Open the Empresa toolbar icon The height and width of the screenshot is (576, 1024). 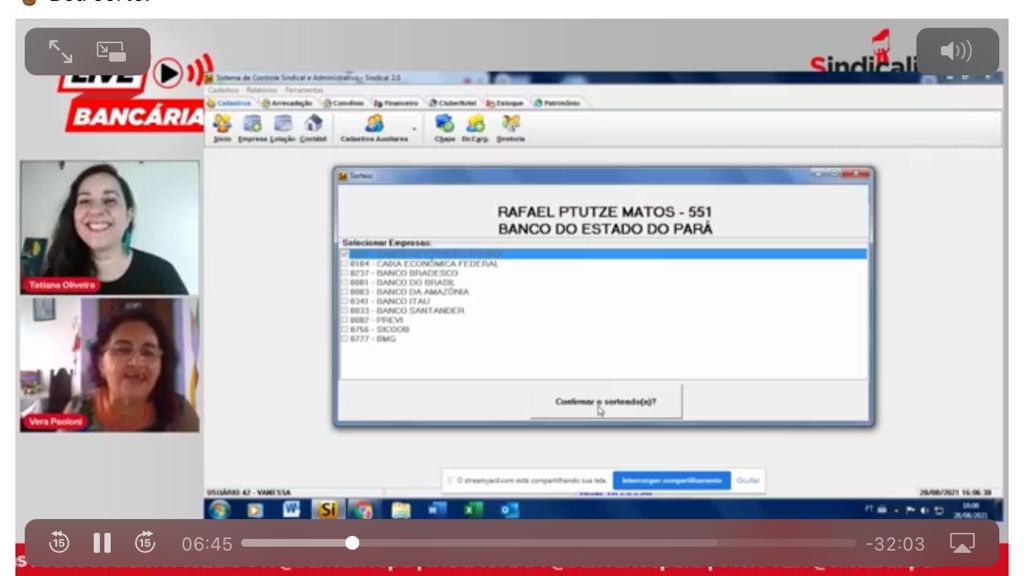[x=252, y=127]
